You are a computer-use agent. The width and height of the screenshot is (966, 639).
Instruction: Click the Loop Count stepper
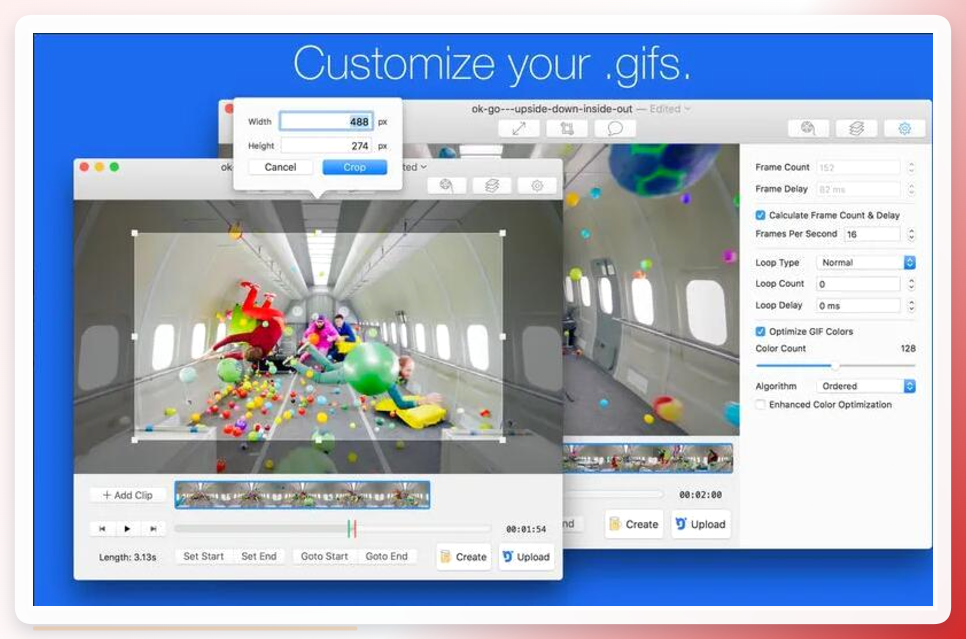coord(911,284)
